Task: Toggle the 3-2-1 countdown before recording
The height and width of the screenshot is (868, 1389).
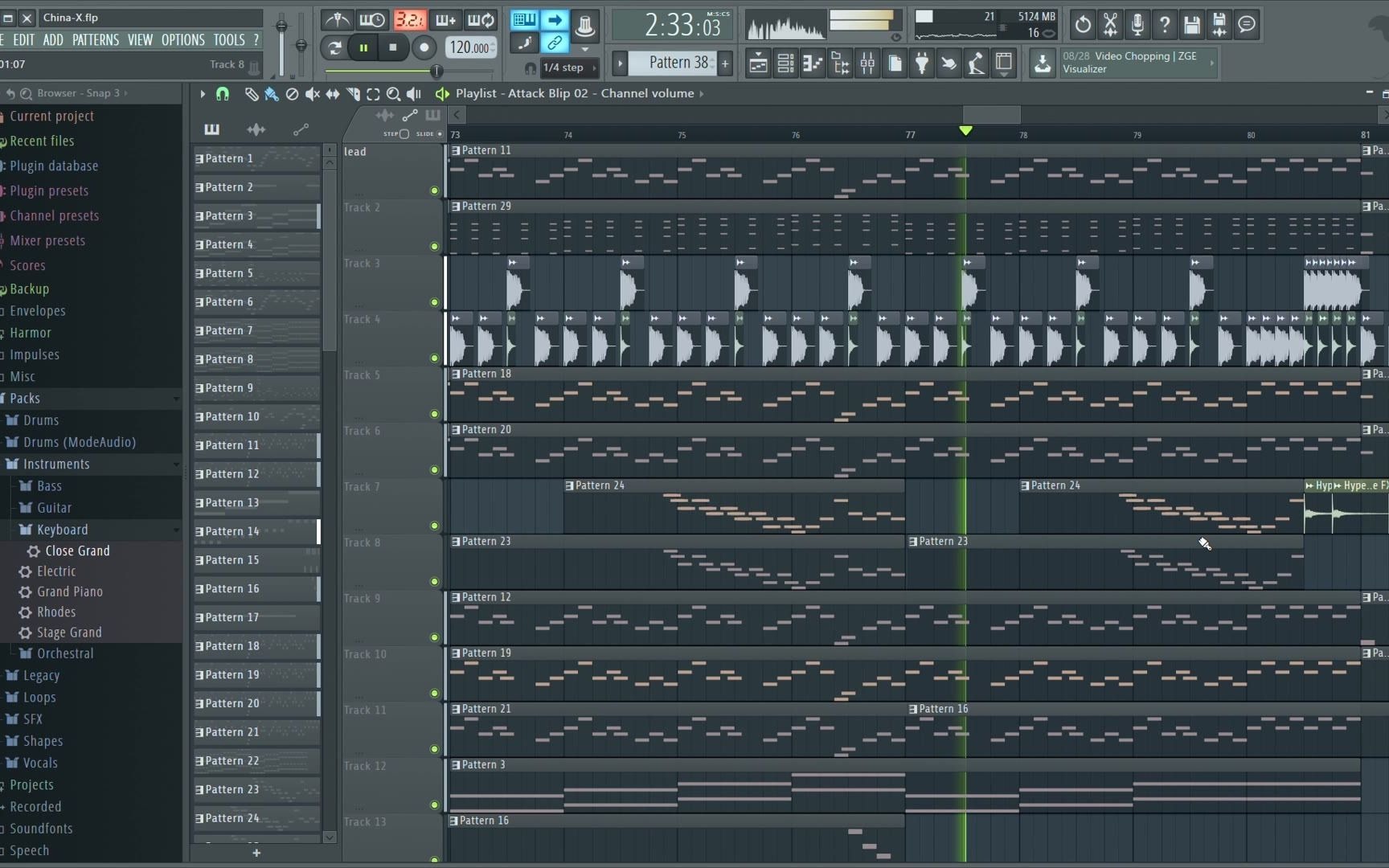Action: click(409, 20)
